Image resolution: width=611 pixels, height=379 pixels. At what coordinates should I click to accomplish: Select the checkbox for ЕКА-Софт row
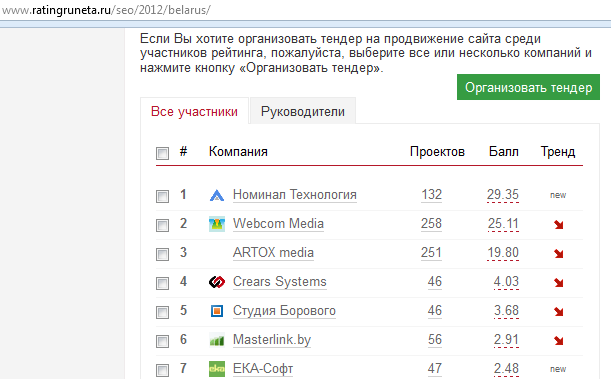coord(162,370)
